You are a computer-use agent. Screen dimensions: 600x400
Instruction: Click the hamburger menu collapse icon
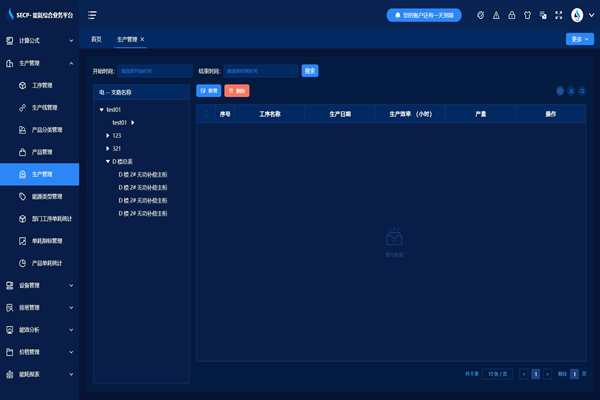[x=93, y=15]
